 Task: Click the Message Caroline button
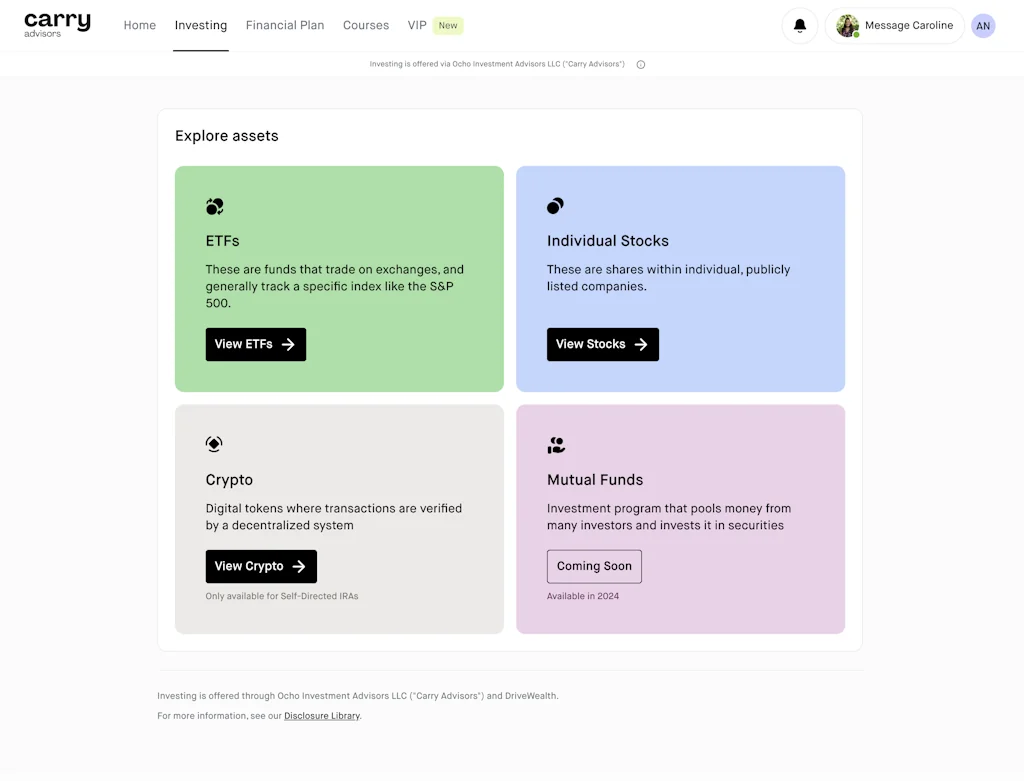908,26
